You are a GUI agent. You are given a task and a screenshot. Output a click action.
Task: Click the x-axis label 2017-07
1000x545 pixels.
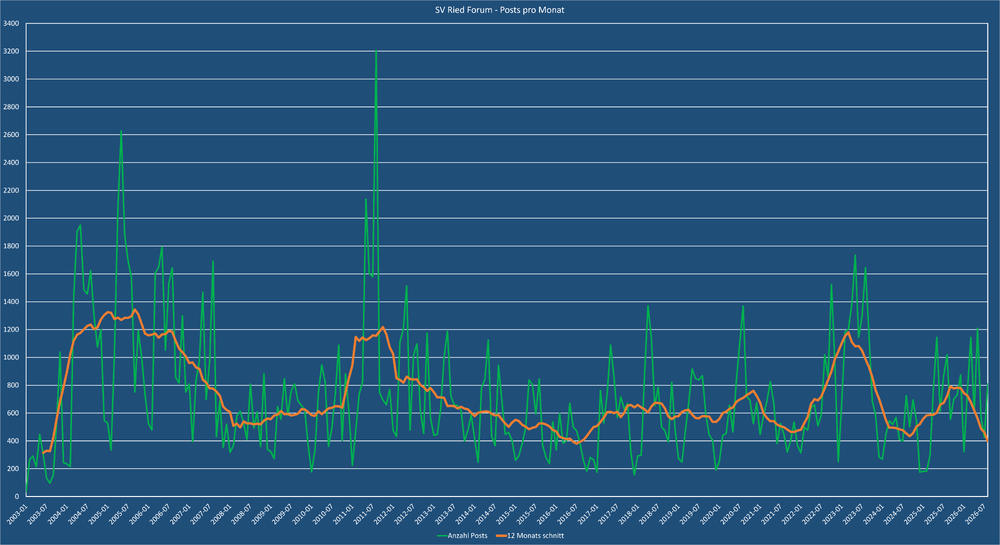609,514
